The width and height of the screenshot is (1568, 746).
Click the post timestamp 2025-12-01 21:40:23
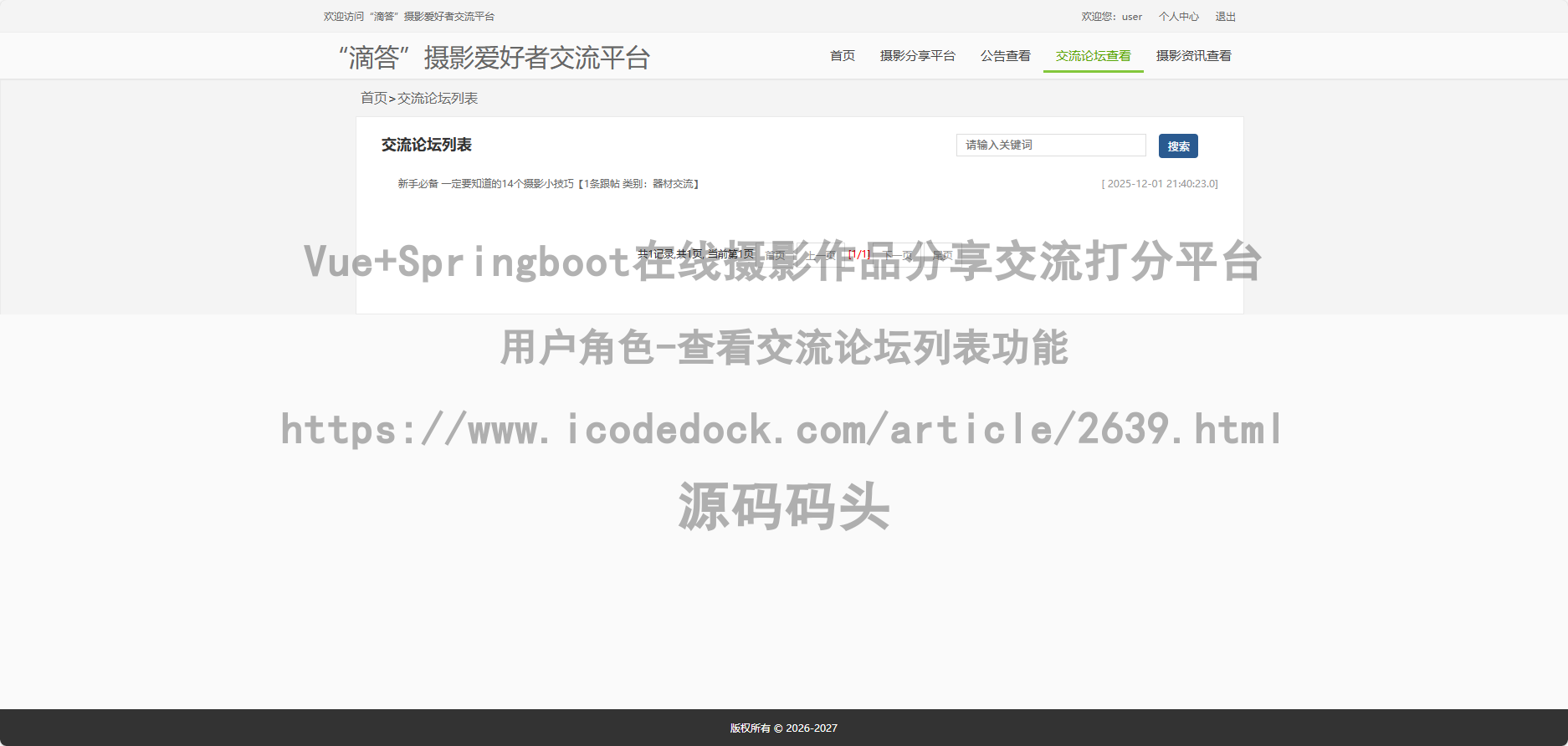pyautogui.click(x=1160, y=184)
